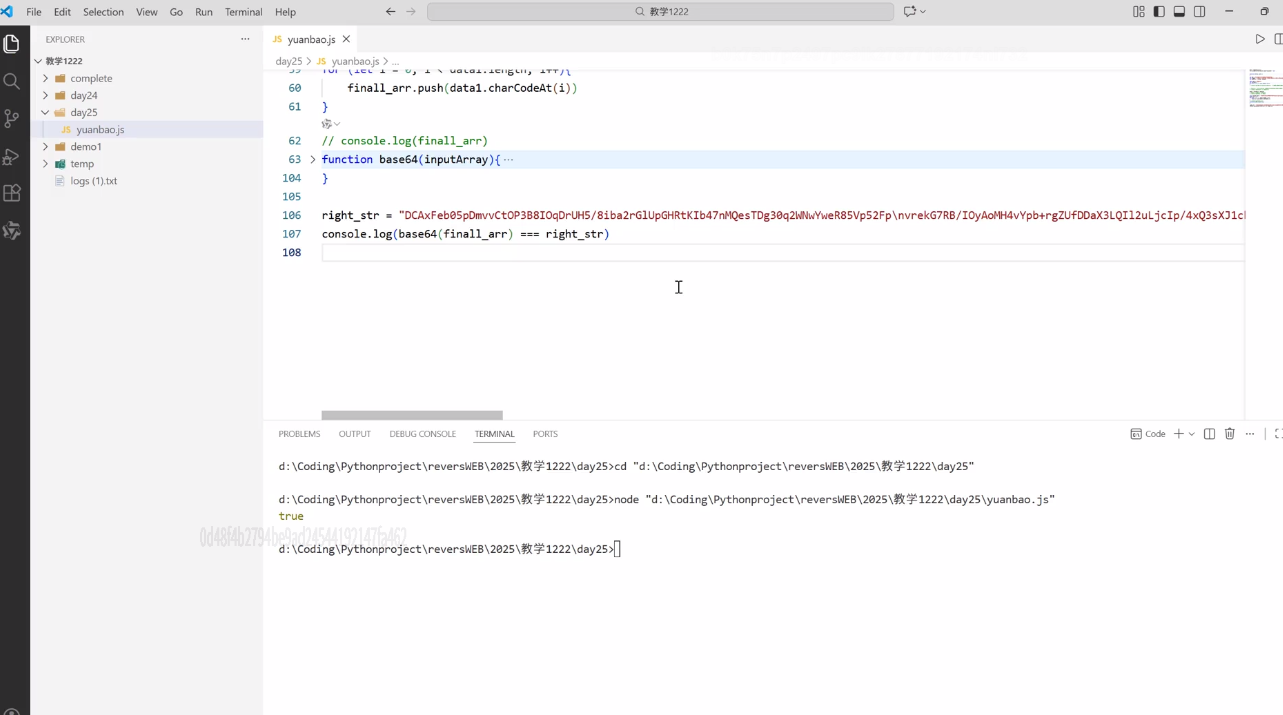
Task: Click the console.log call on line 107
Action: [x=465, y=234]
